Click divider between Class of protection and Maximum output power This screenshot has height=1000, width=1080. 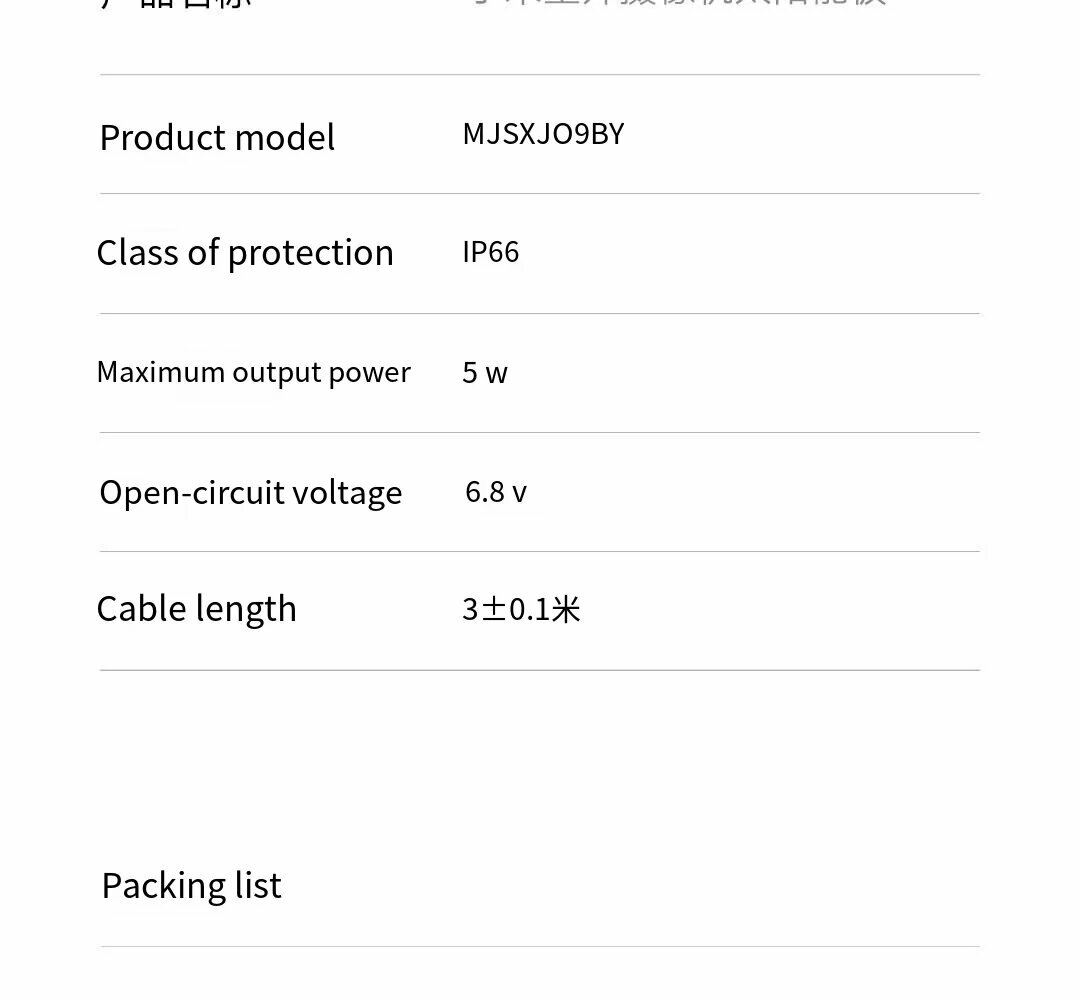click(x=540, y=313)
